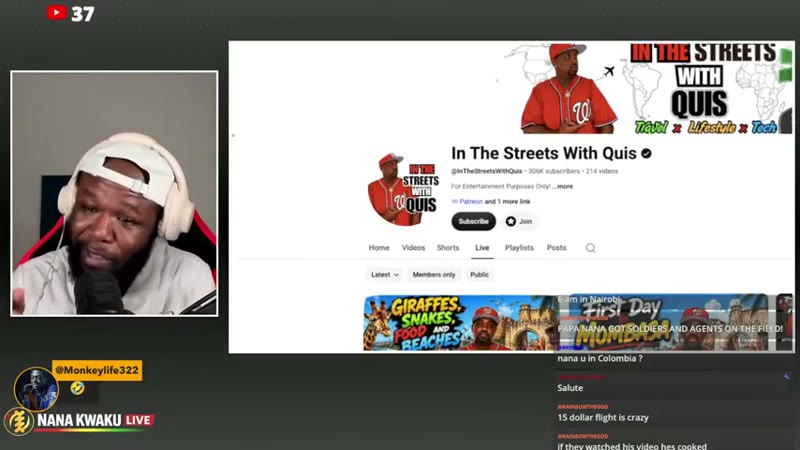Select the Live tab
This screenshot has height=450, width=800.
click(x=482, y=247)
